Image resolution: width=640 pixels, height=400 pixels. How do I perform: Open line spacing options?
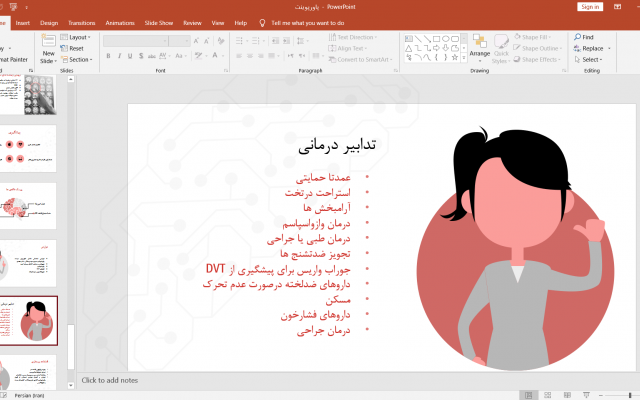[x=301, y=41]
